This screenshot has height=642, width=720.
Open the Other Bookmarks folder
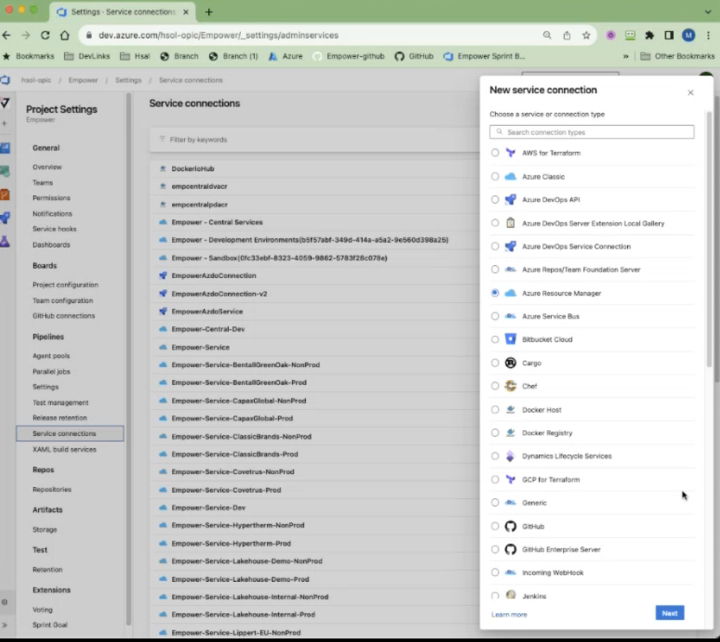[x=678, y=56]
